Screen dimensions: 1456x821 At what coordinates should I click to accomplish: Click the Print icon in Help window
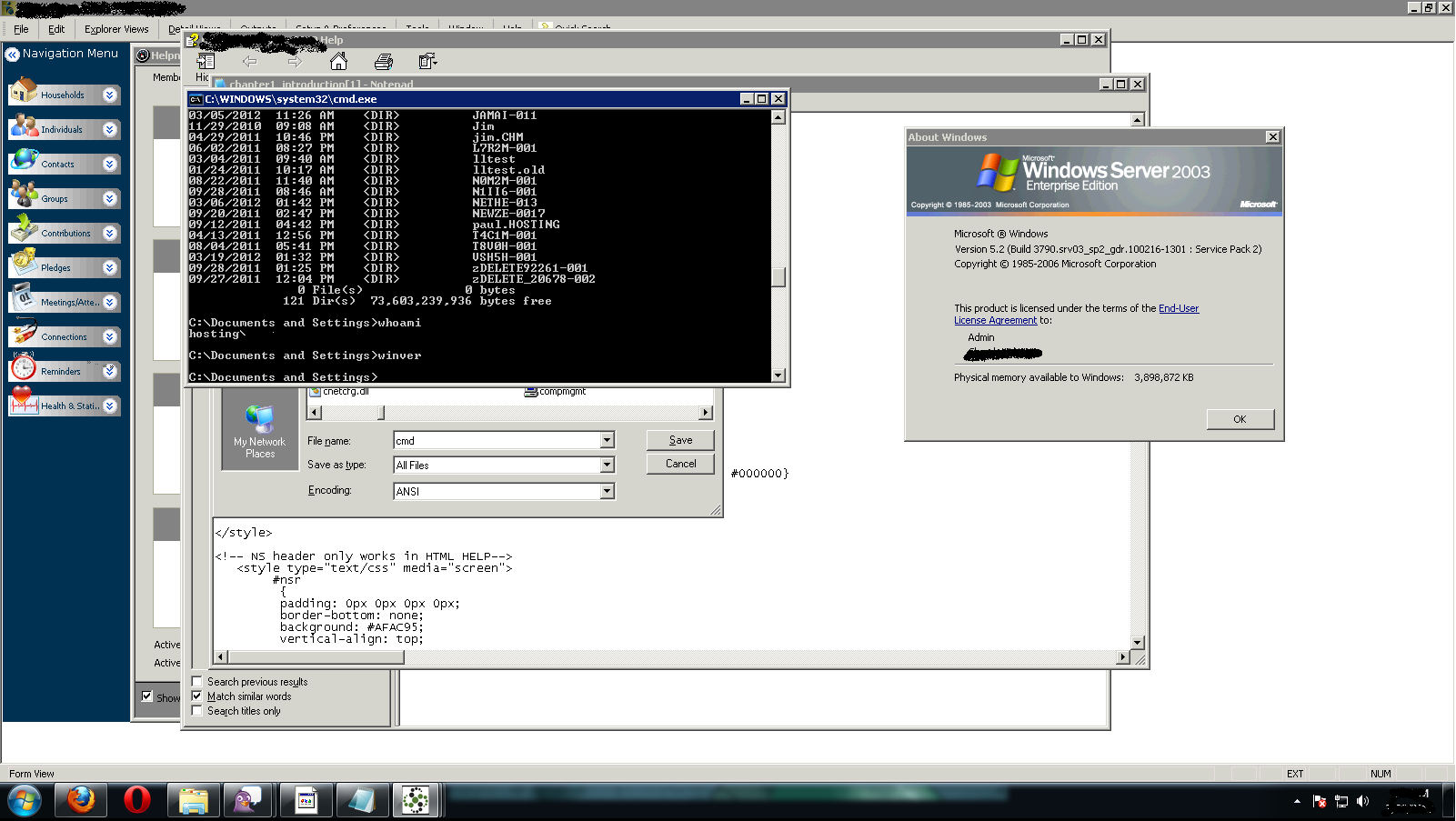pos(384,61)
